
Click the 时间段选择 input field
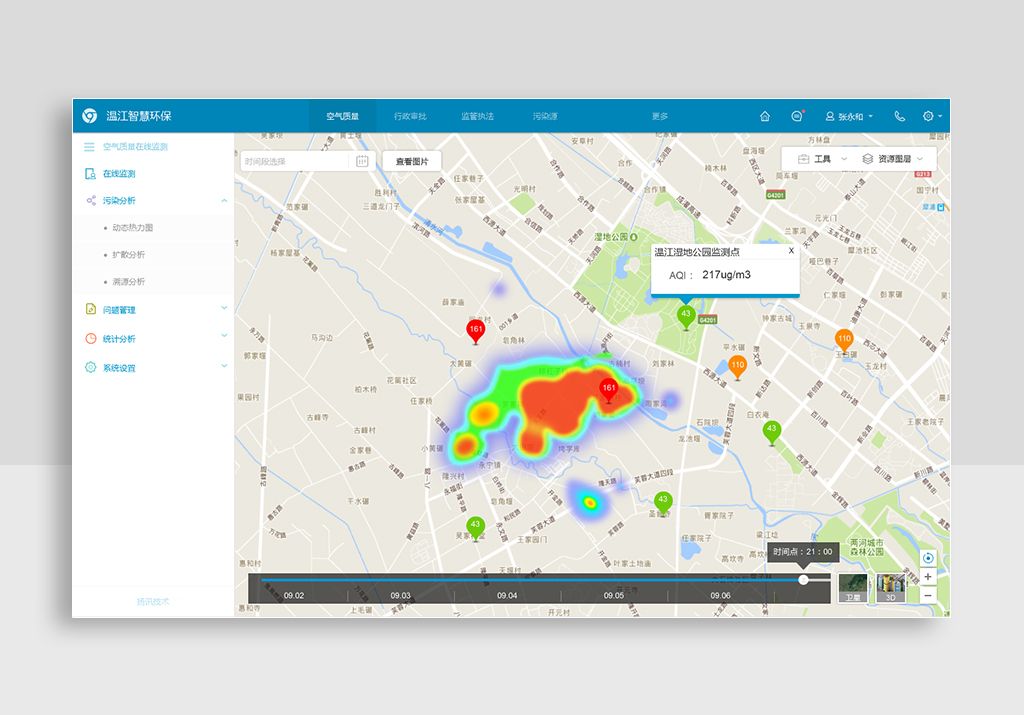click(295, 161)
